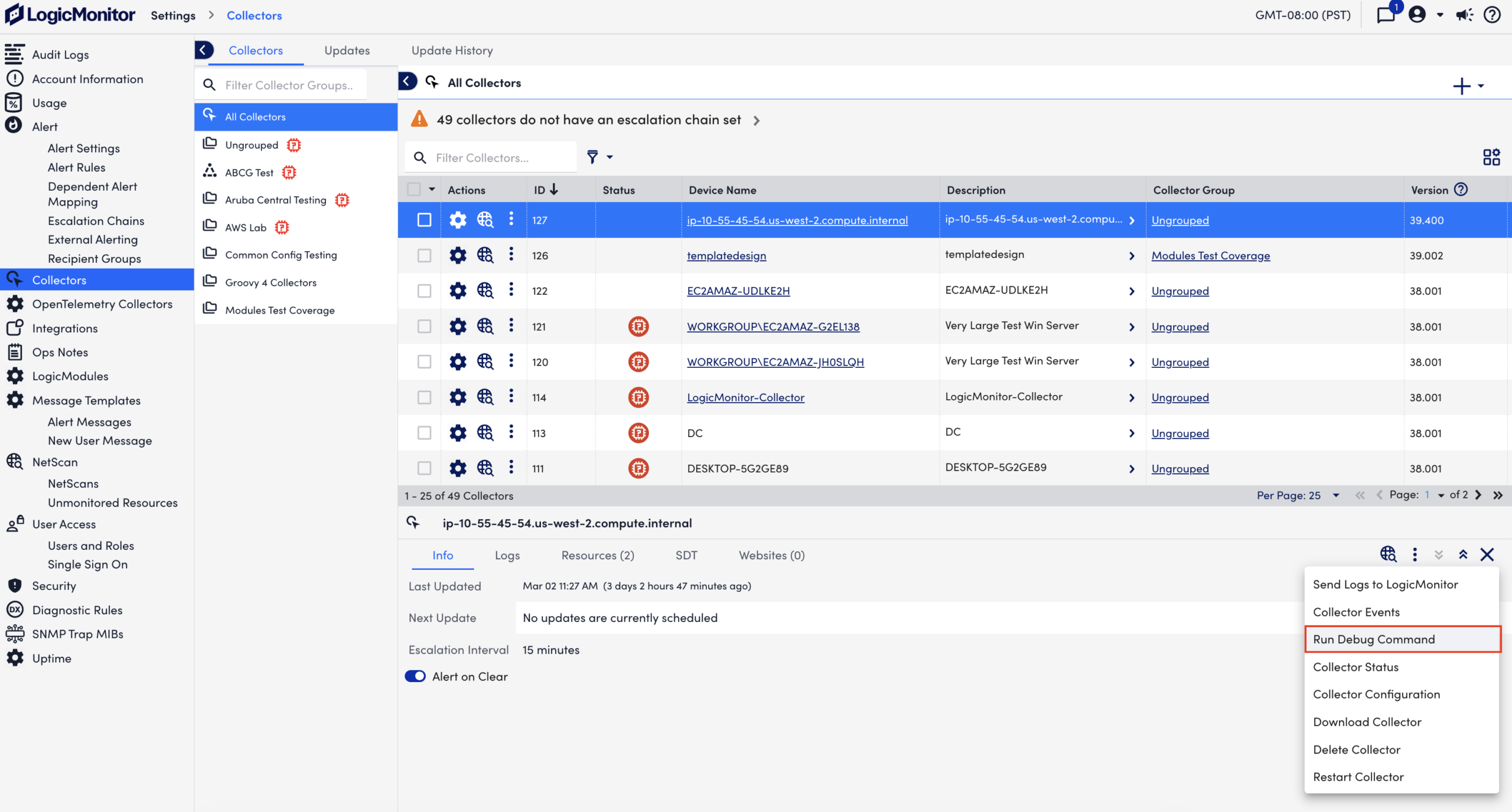Click the grid column settings icon

[x=1491, y=157]
